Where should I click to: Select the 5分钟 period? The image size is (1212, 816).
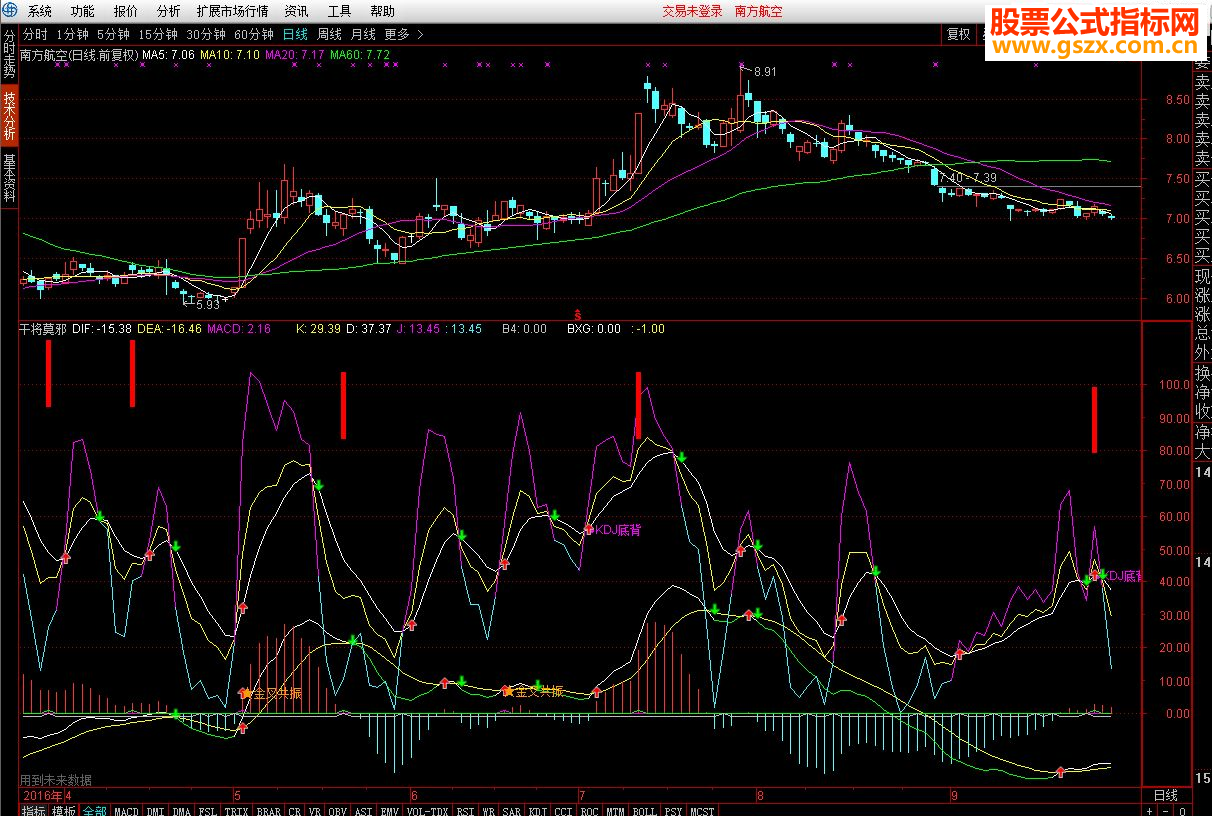114,34
